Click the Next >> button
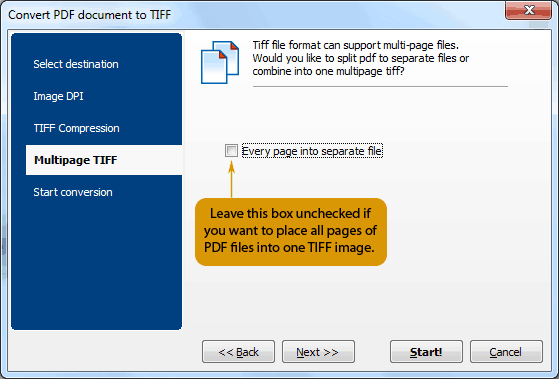The height and width of the screenshot is (379, 559). [x=318, y=352]
